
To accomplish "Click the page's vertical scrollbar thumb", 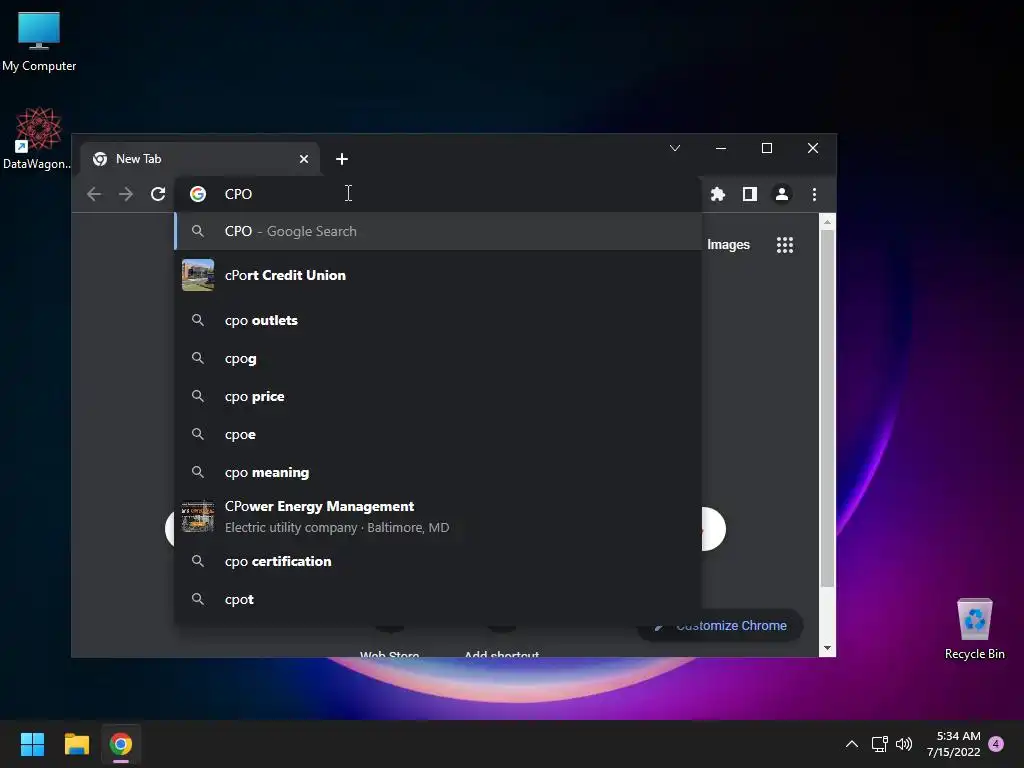I will click(x=827, y=408).
